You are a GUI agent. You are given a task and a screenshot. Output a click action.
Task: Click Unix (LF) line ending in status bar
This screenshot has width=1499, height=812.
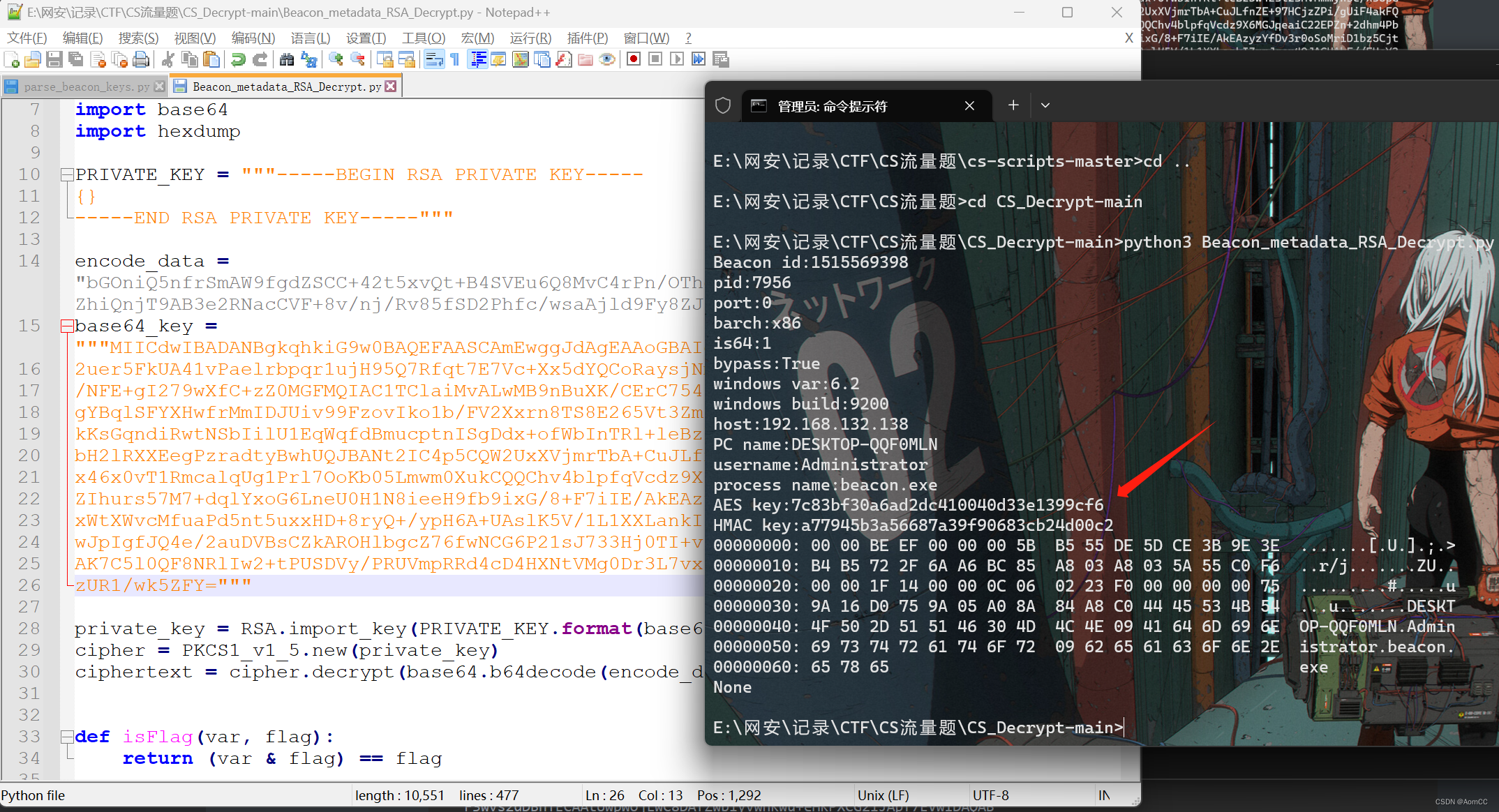[883, 795]
